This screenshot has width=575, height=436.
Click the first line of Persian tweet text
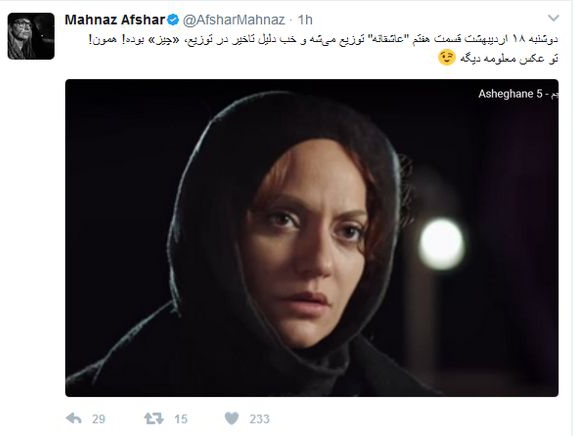pos(323,39)
